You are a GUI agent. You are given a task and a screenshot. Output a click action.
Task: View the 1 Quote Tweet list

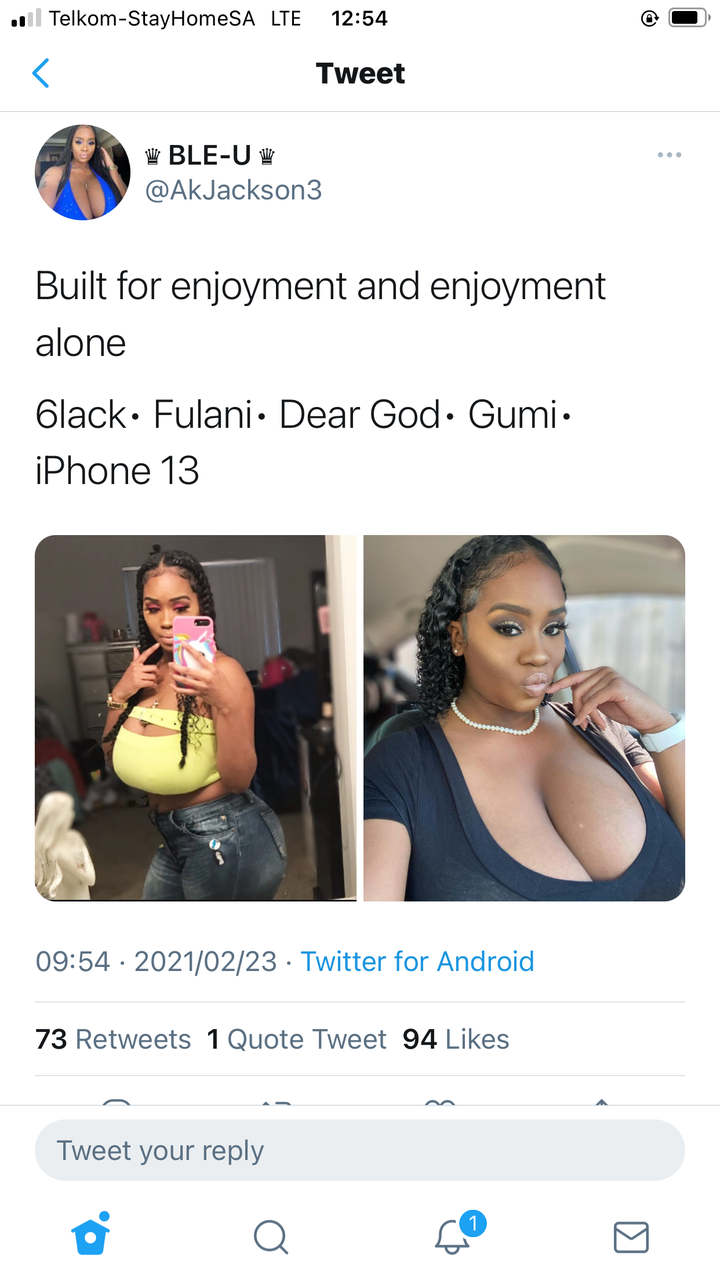coord(297,1039)
